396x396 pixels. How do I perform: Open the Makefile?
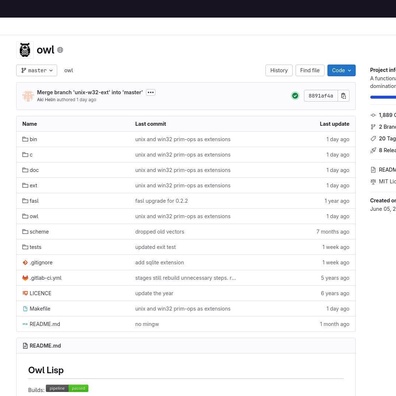tap(40, 309)
